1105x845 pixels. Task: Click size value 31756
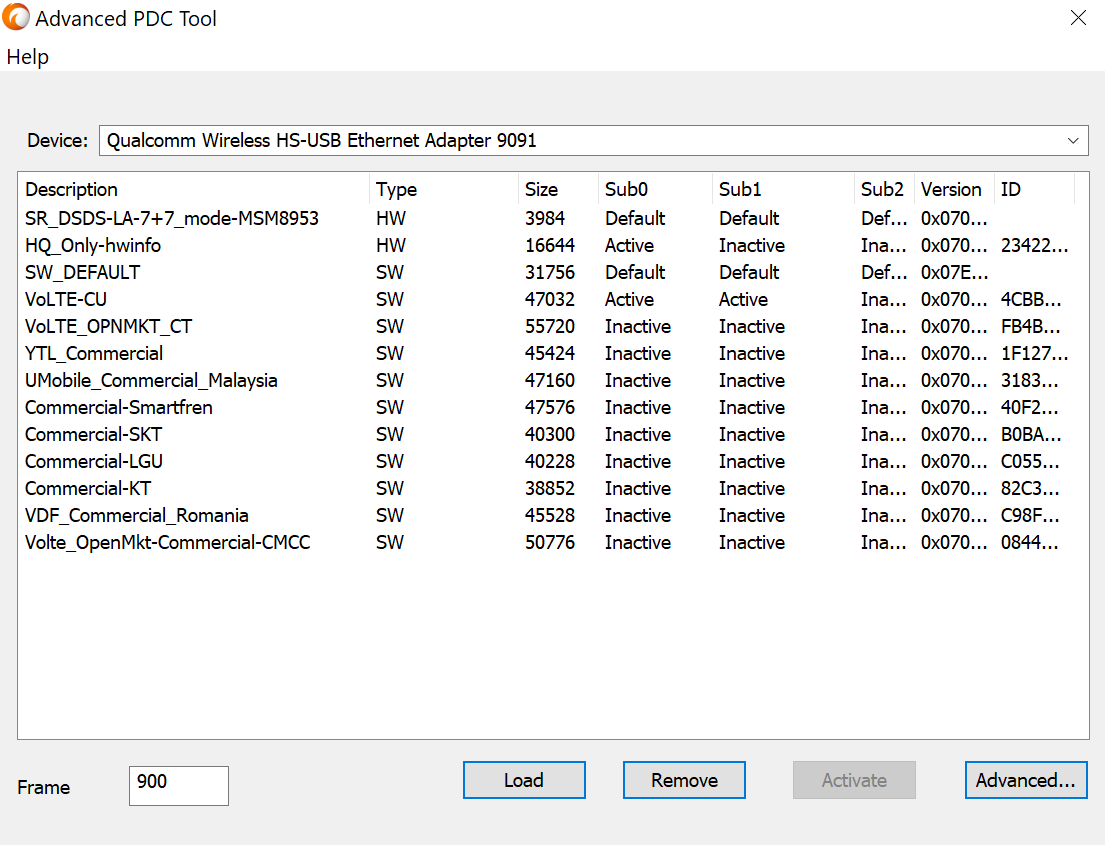click(550, 272)
